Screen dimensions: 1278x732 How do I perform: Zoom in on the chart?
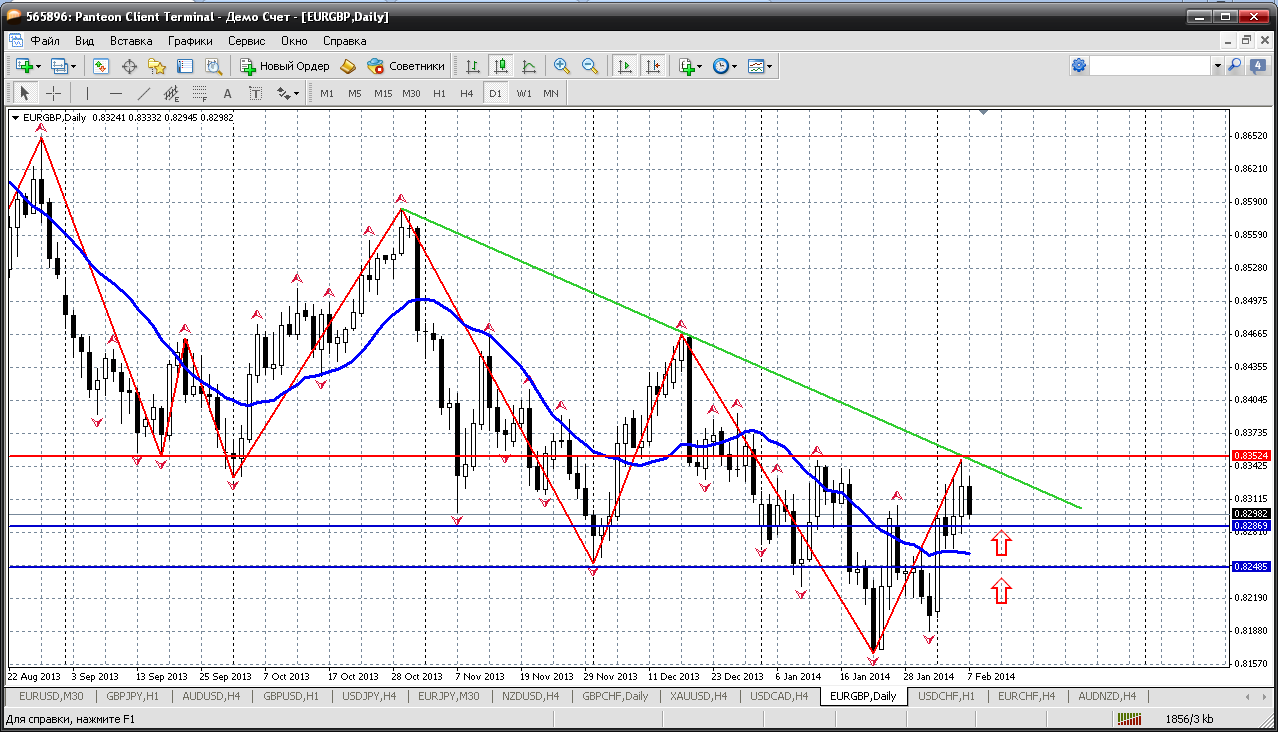click(562, 66)
